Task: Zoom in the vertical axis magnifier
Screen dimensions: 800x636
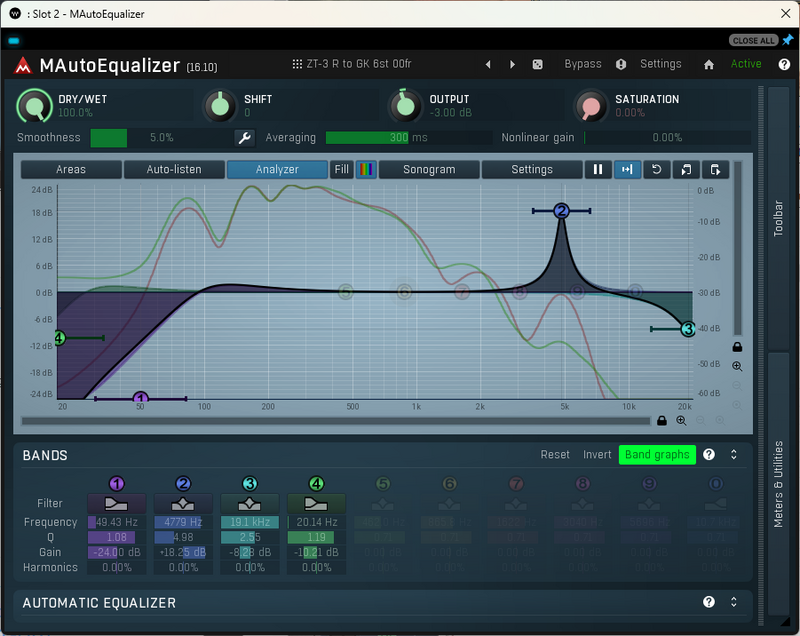Action: tap(737, 366)
